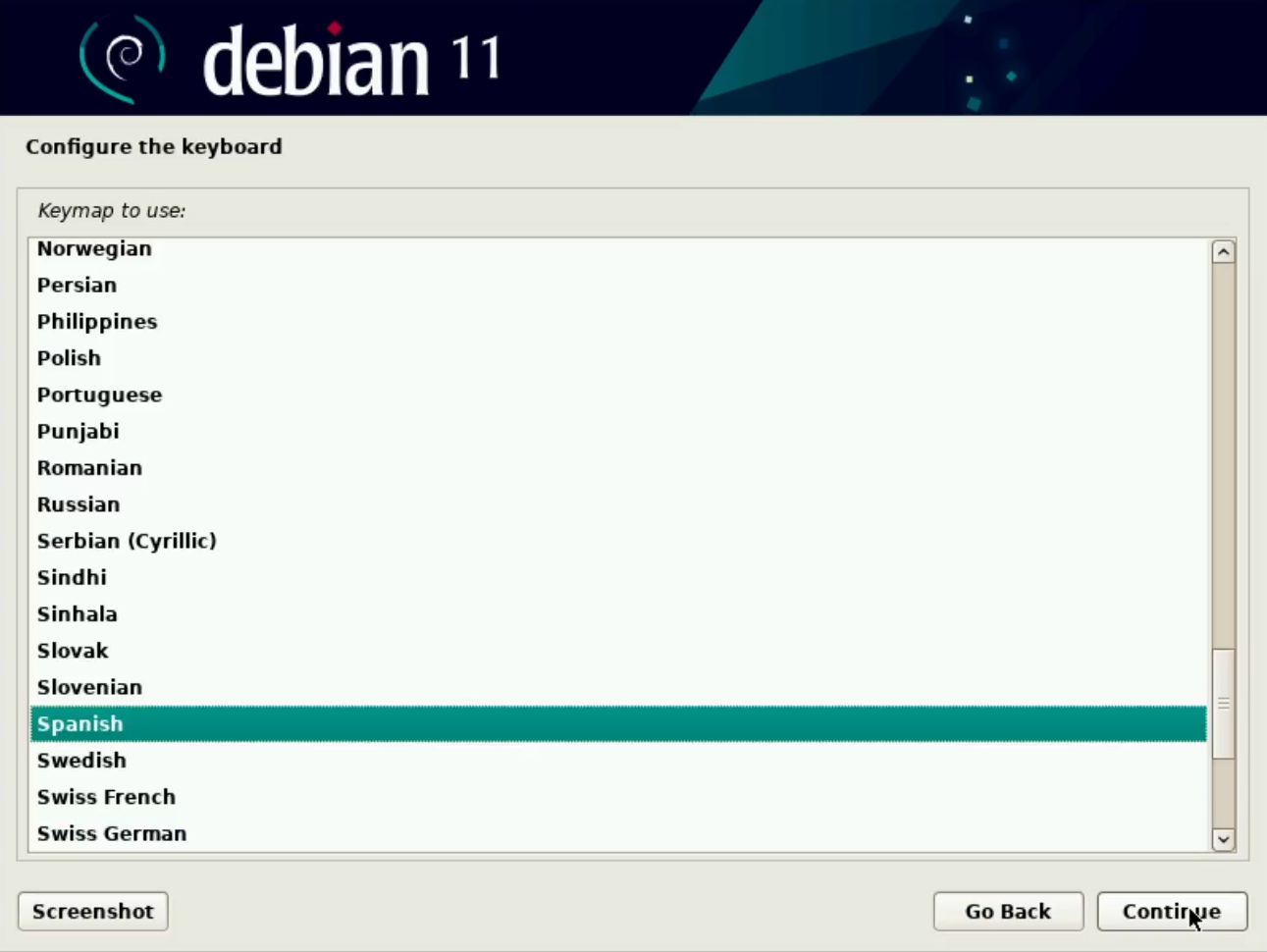Screen dimensions: 1267x952
Task: Select the highlighted Spanish keymap
Action: [x=80, y=724]
